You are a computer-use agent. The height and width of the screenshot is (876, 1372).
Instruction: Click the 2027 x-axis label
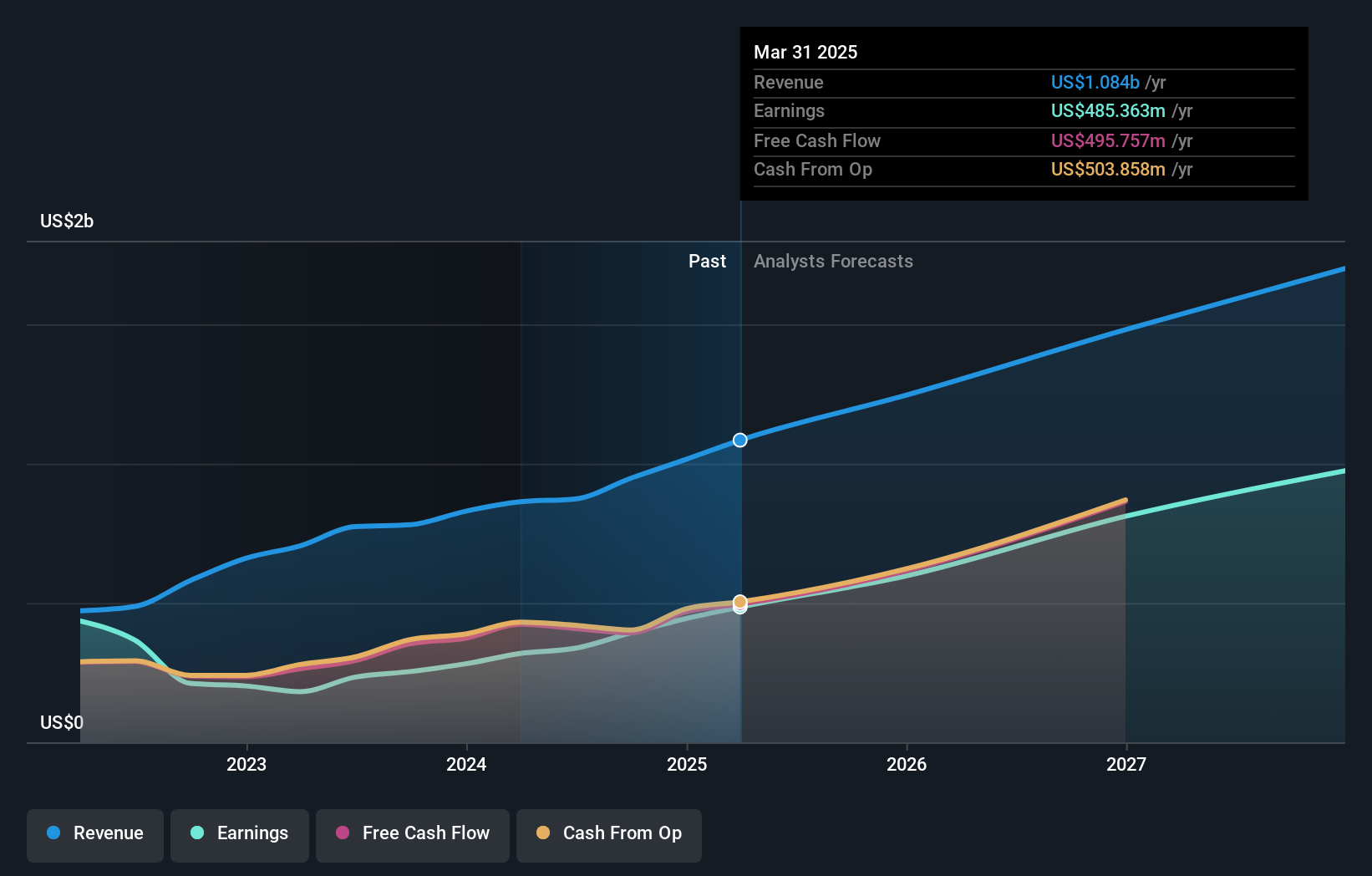coord(1126,764)
